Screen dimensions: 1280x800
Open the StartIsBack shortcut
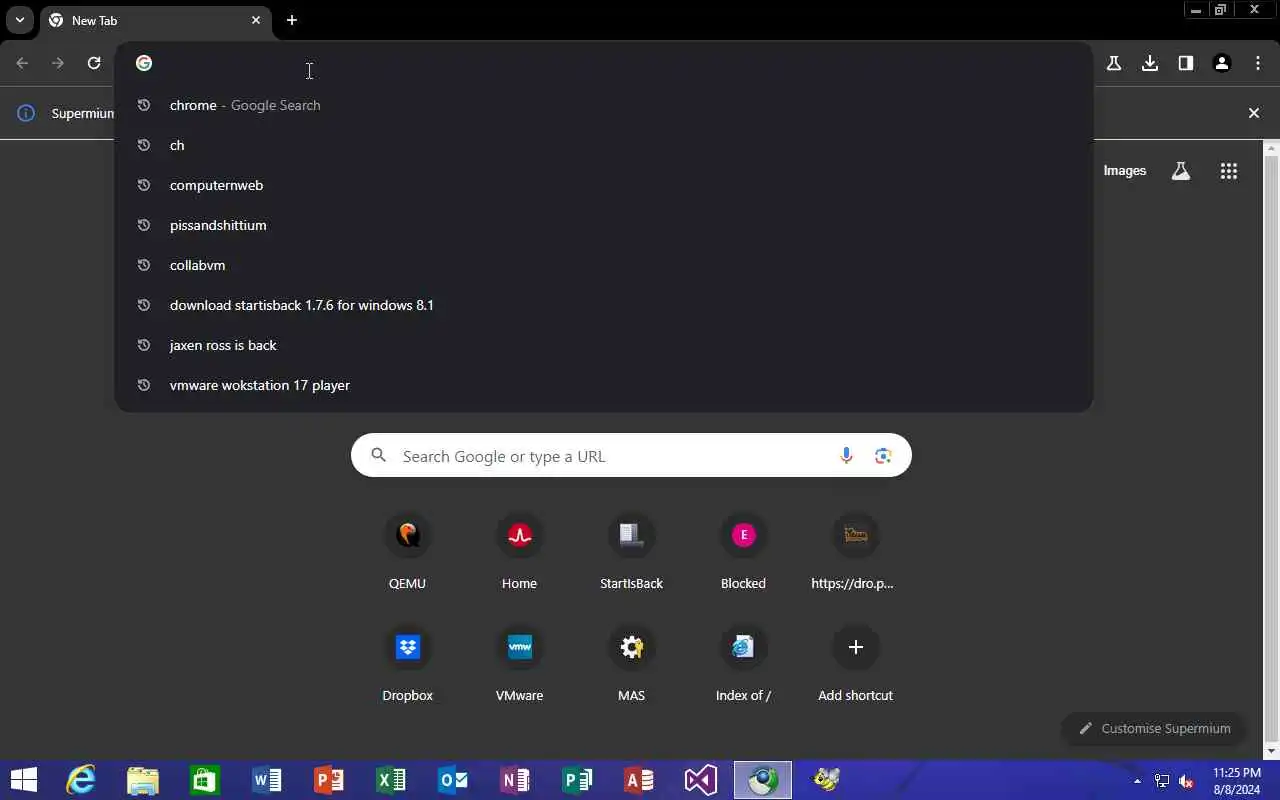(631, 552)
